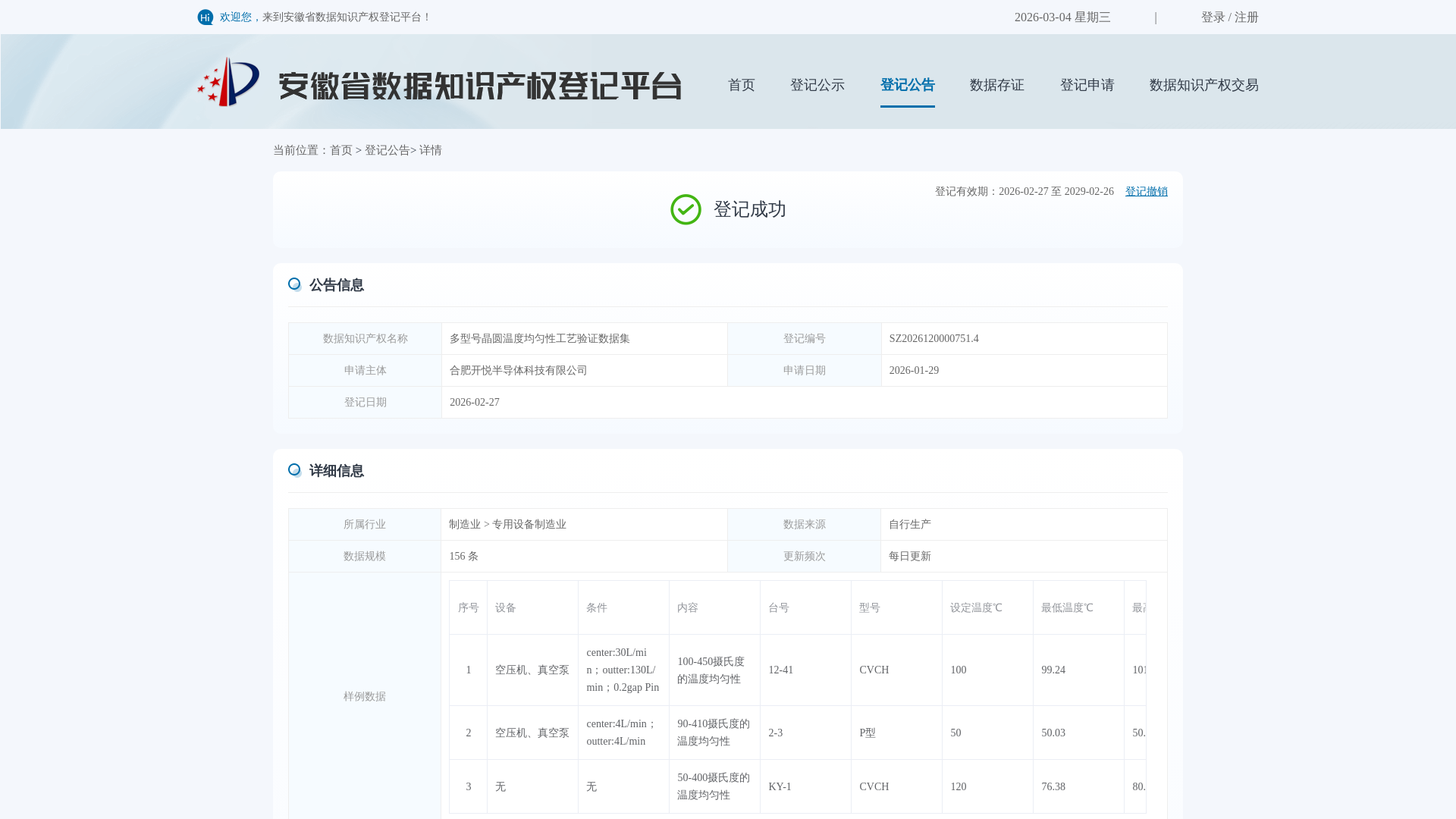
Task: Click the 登记日期 value 2026-02-27
Action: click(x=474, y=403)
